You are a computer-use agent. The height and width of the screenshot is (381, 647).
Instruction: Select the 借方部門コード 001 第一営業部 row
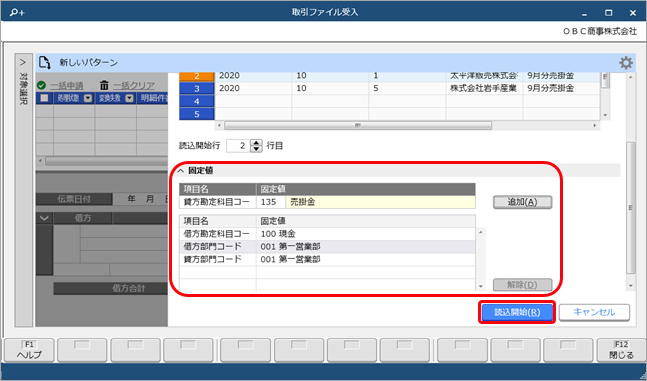[327, 246]
